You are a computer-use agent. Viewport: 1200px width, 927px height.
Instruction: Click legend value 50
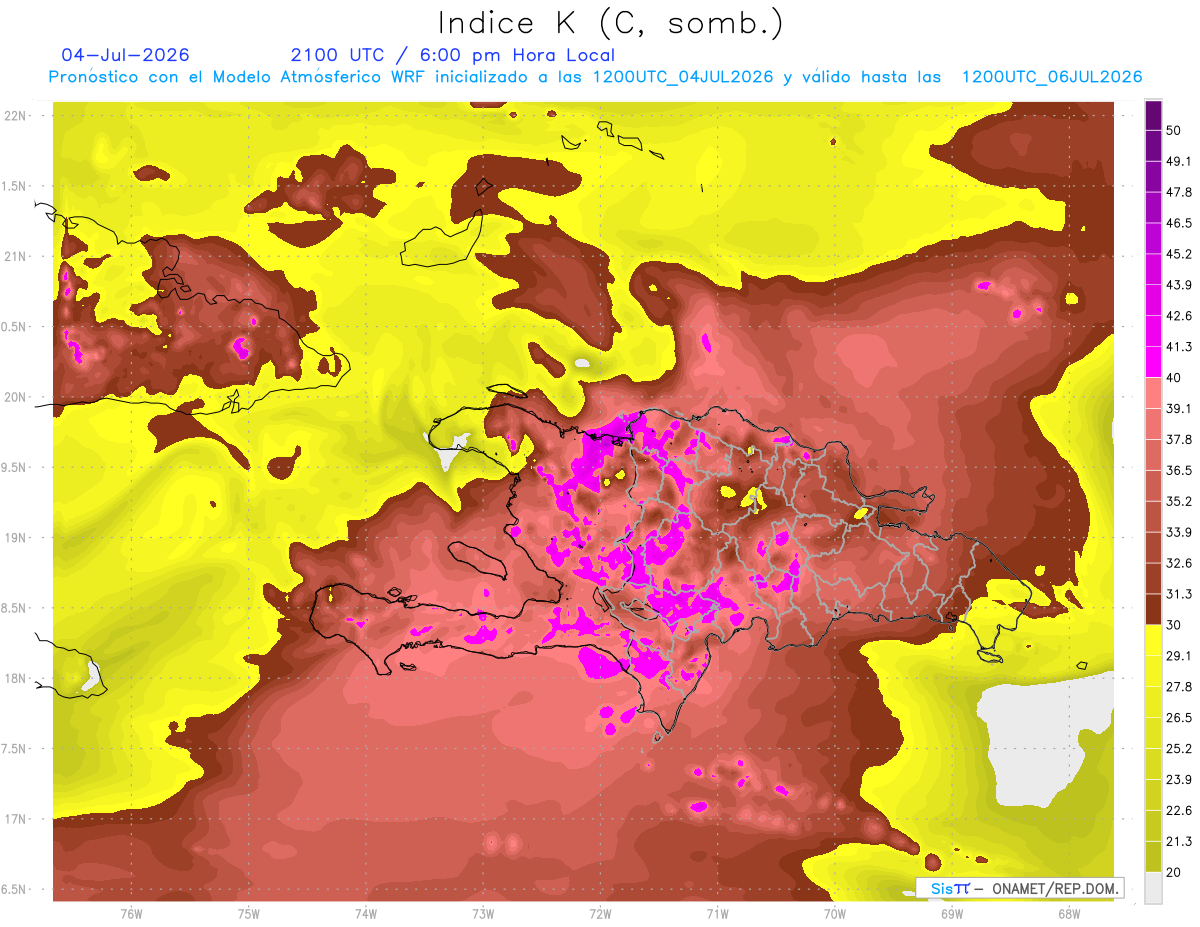click(x=1174, y=131)
